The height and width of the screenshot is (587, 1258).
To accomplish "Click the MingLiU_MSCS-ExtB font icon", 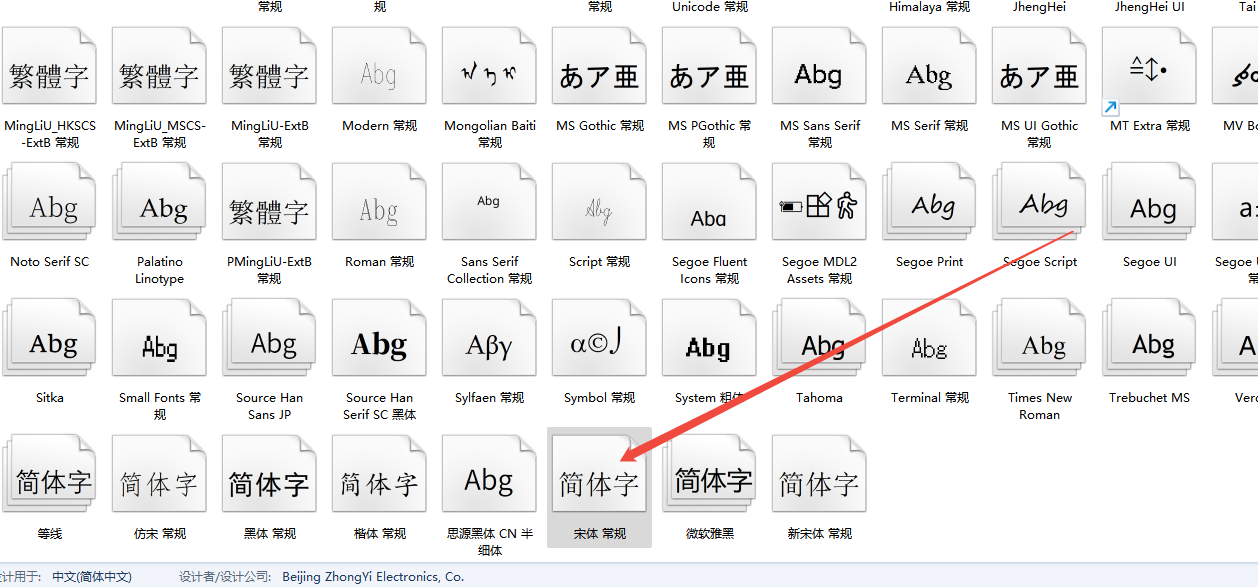I will tap(160, 66).
